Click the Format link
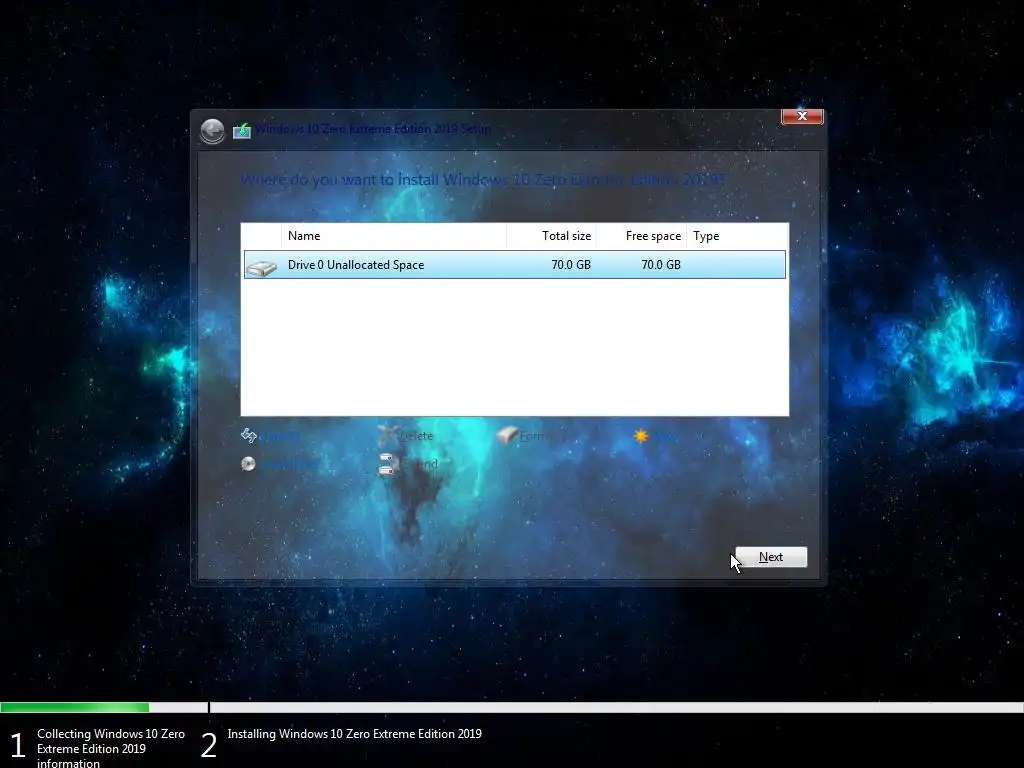Image resolution: width=1024 pixels, height=768 pixels. (x=539, y=436)
